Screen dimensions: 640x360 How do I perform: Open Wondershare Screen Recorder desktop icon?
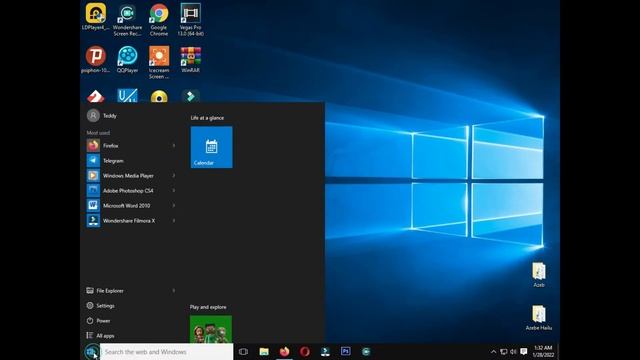[x=127, y=20]
